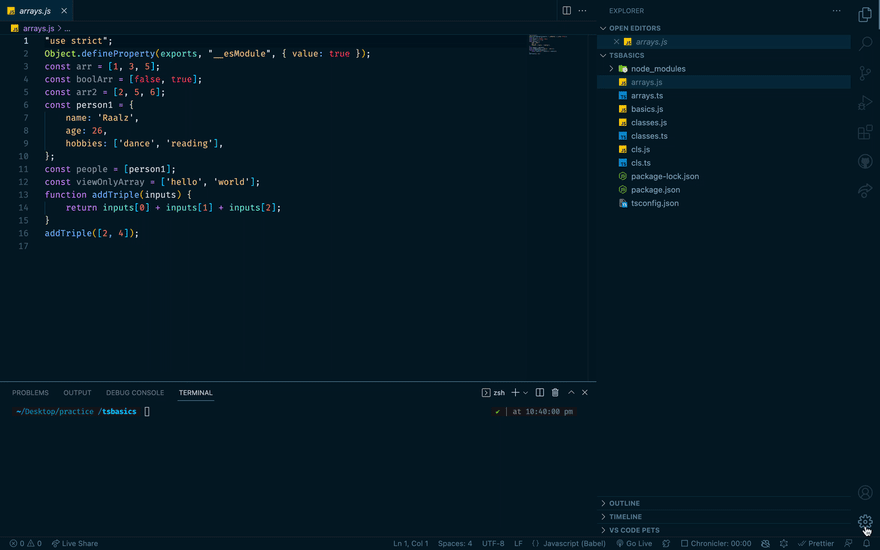Switch to the Debug Console tab
This screenshot has width=880, height=550.
(x=135, y=392)
